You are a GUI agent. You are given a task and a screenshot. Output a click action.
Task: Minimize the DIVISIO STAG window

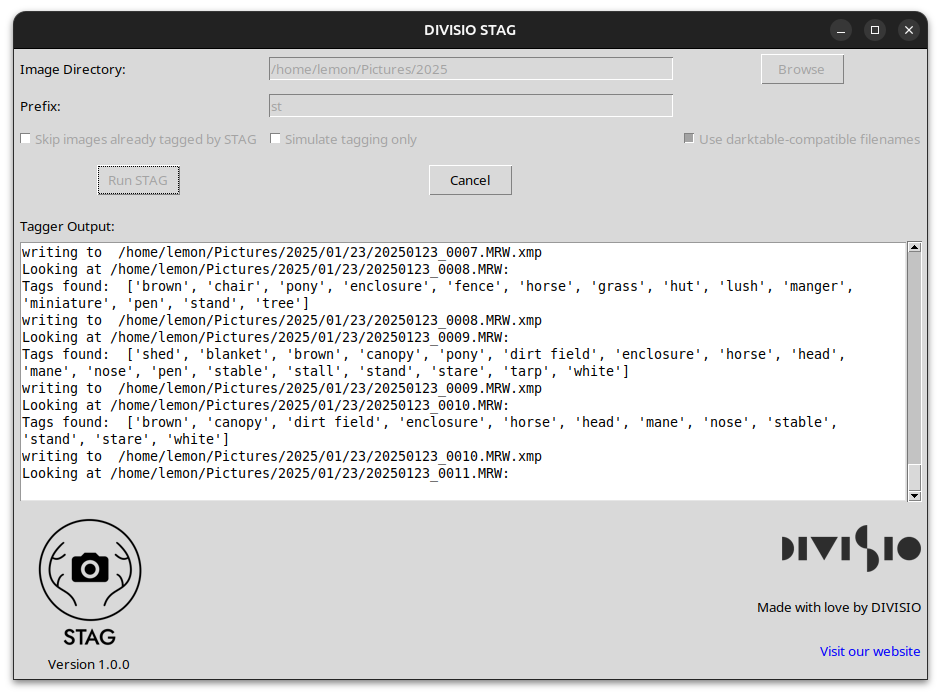pyautogui.click(x=841, y=30)
